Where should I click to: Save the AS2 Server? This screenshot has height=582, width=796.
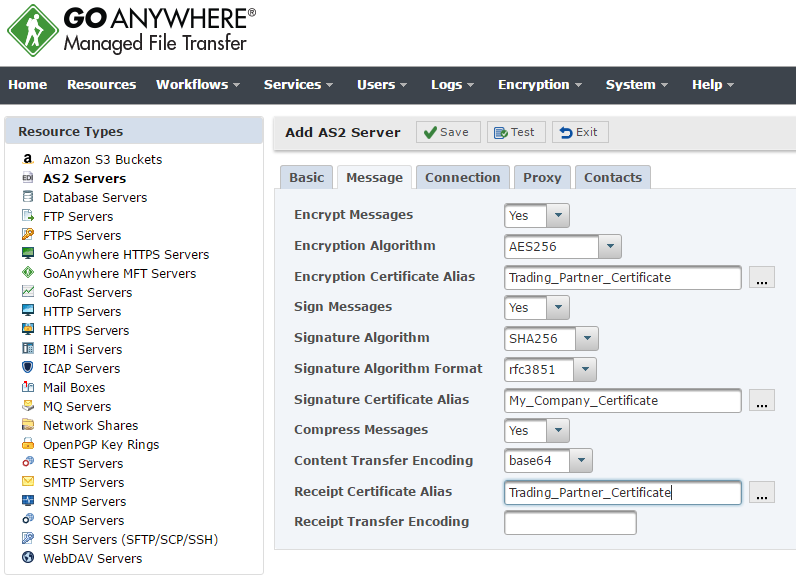448,132
